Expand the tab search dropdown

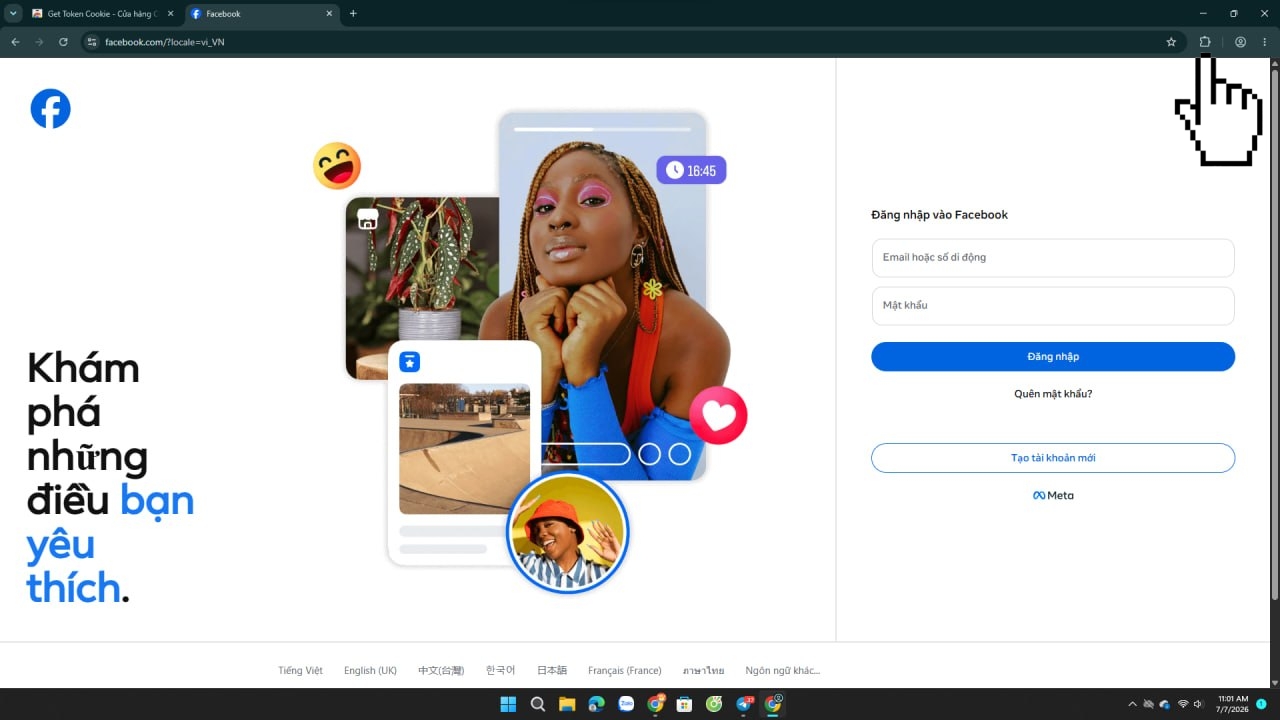point(13,14)
